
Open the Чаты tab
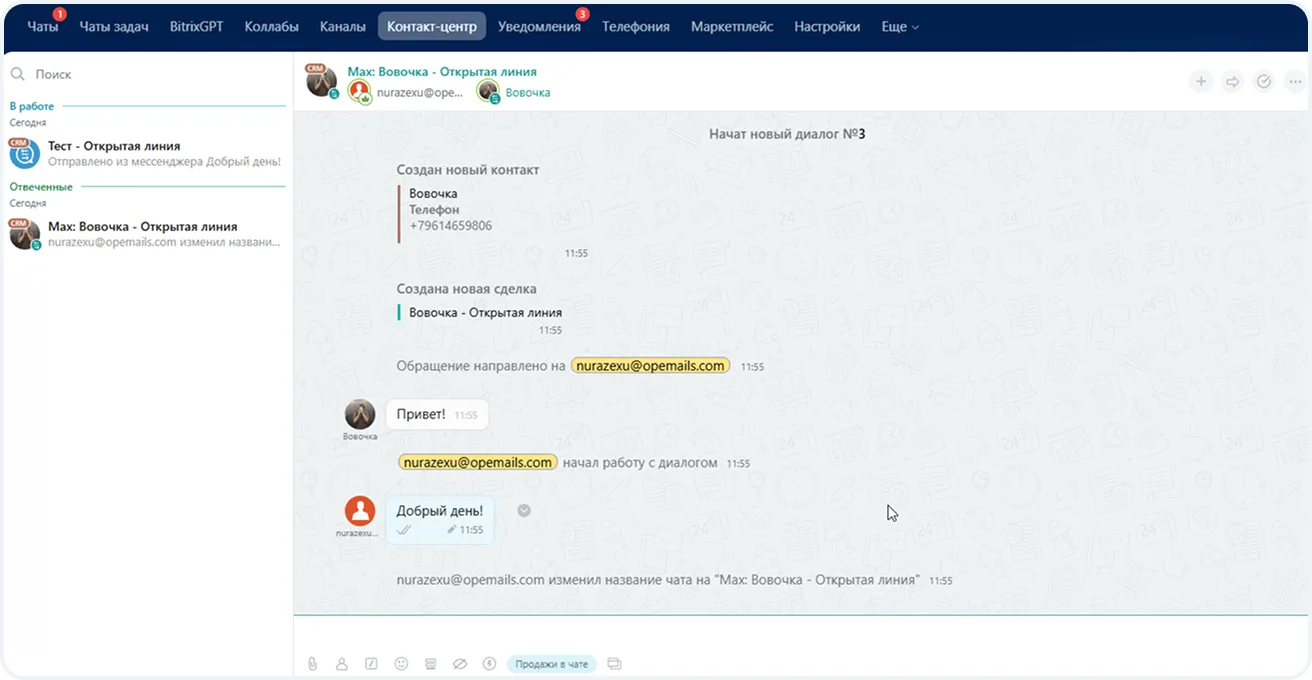[43, 27]
